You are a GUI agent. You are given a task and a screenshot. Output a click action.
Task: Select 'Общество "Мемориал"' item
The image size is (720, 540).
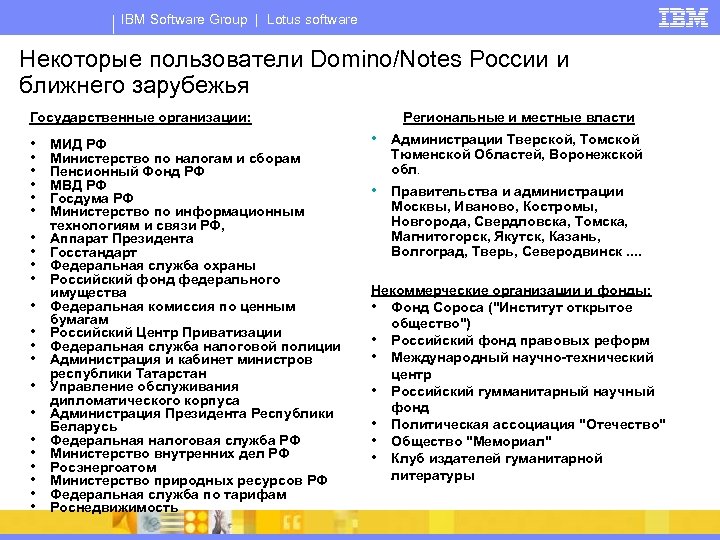471,441
